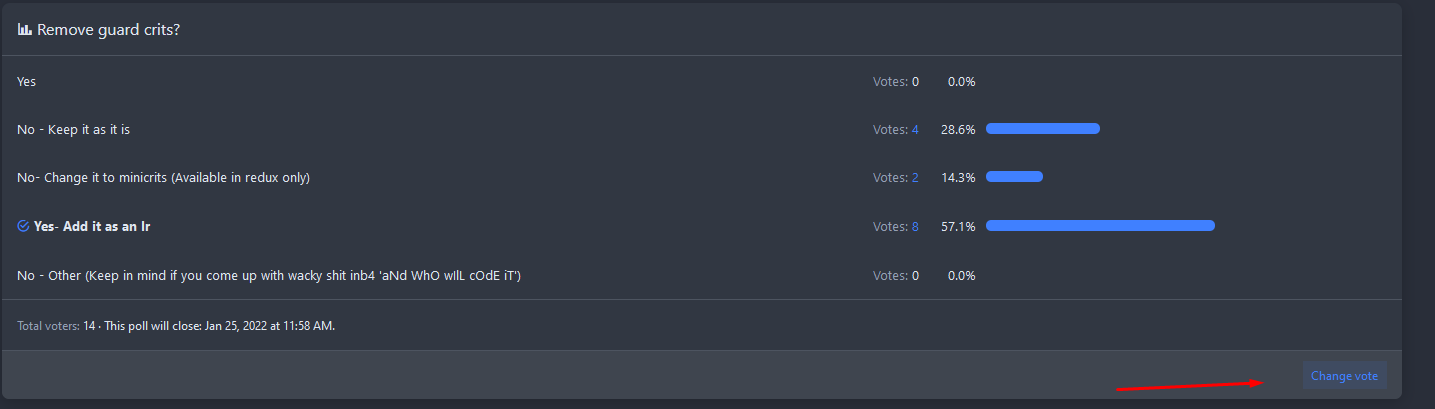Select "No - Keep it as it is" option
The width and height of the screenshot is (1435, 409).
pyautogui.click(x=74, y=129)
